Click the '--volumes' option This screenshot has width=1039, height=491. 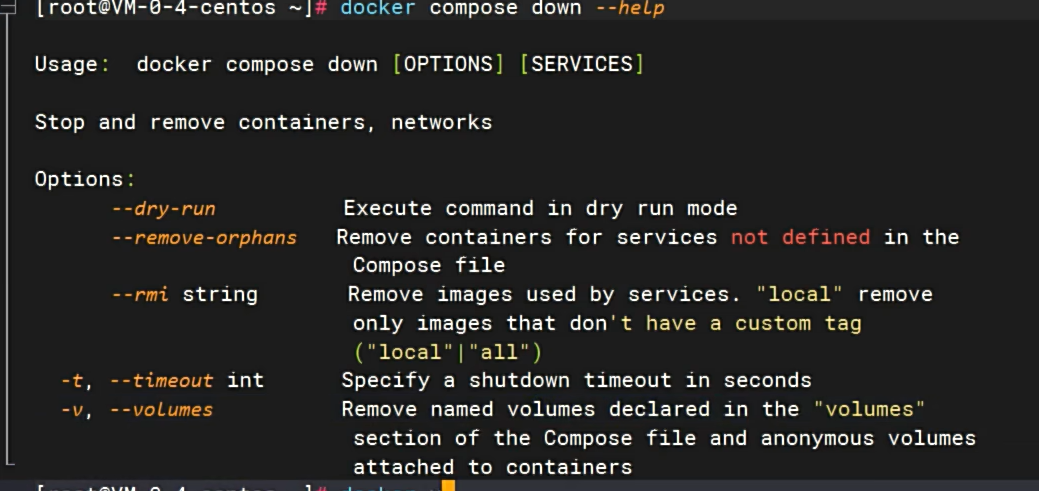(x=162, y=410)
